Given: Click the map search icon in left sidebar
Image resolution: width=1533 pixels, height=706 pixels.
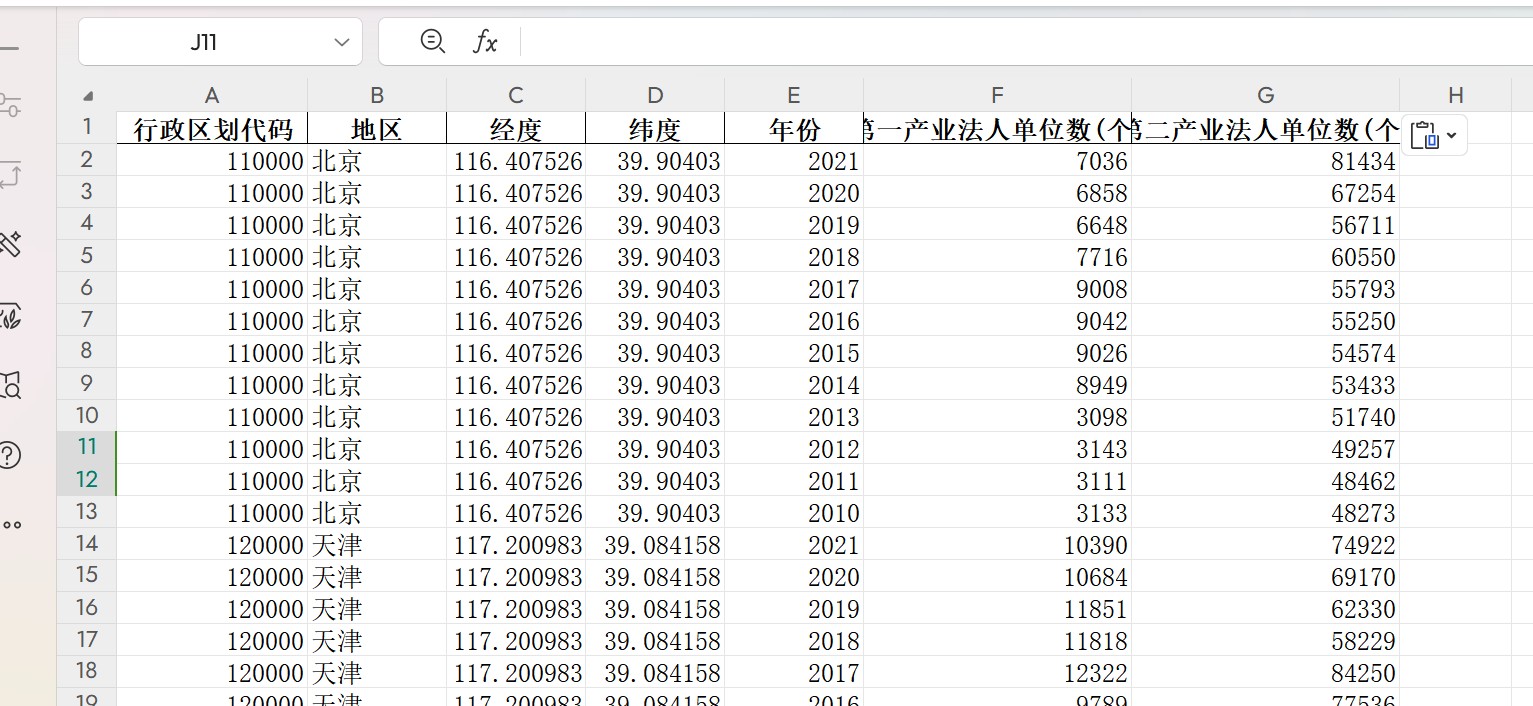Looking at the screenshot, I should pos(10,385).
